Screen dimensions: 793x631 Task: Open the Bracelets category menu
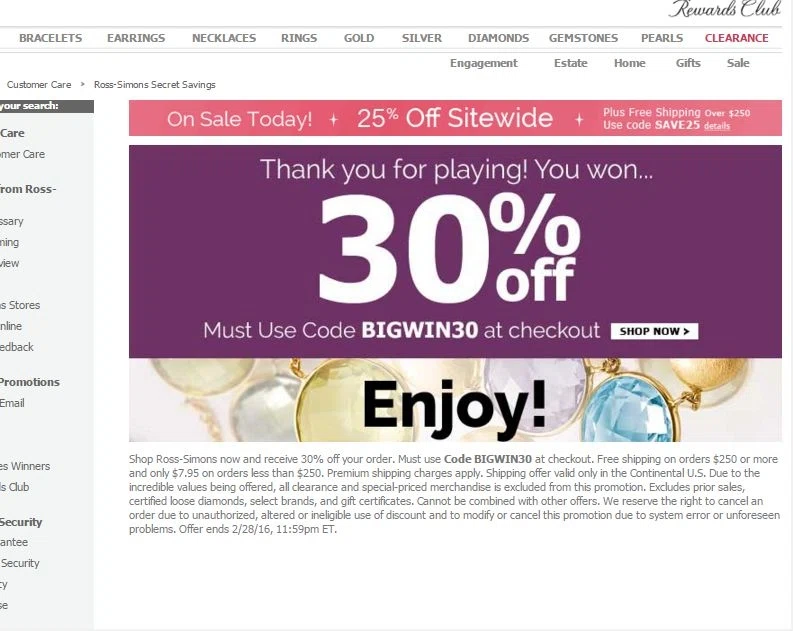pos(51,38)
